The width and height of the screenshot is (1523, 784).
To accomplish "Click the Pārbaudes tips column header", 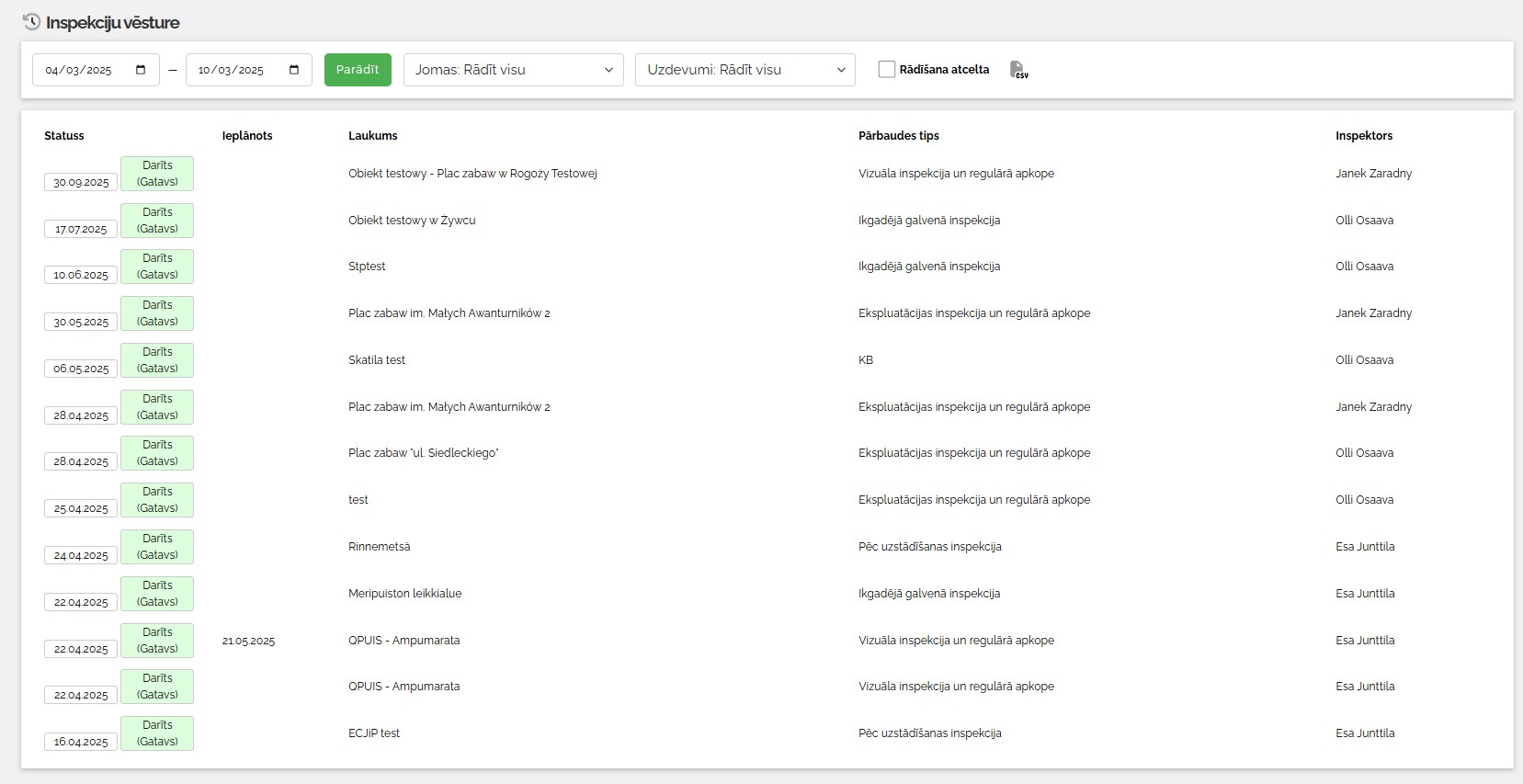I will coord(898,136).
